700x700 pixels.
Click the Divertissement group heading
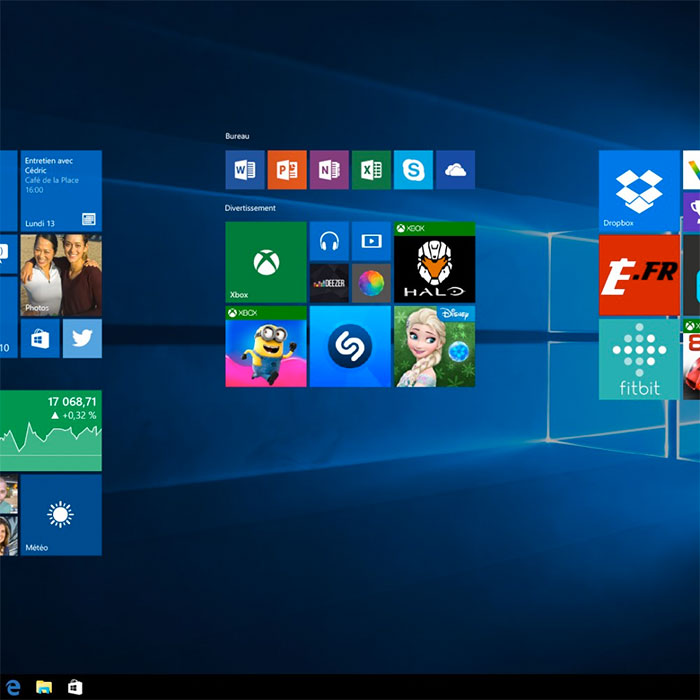pos(250,208)
